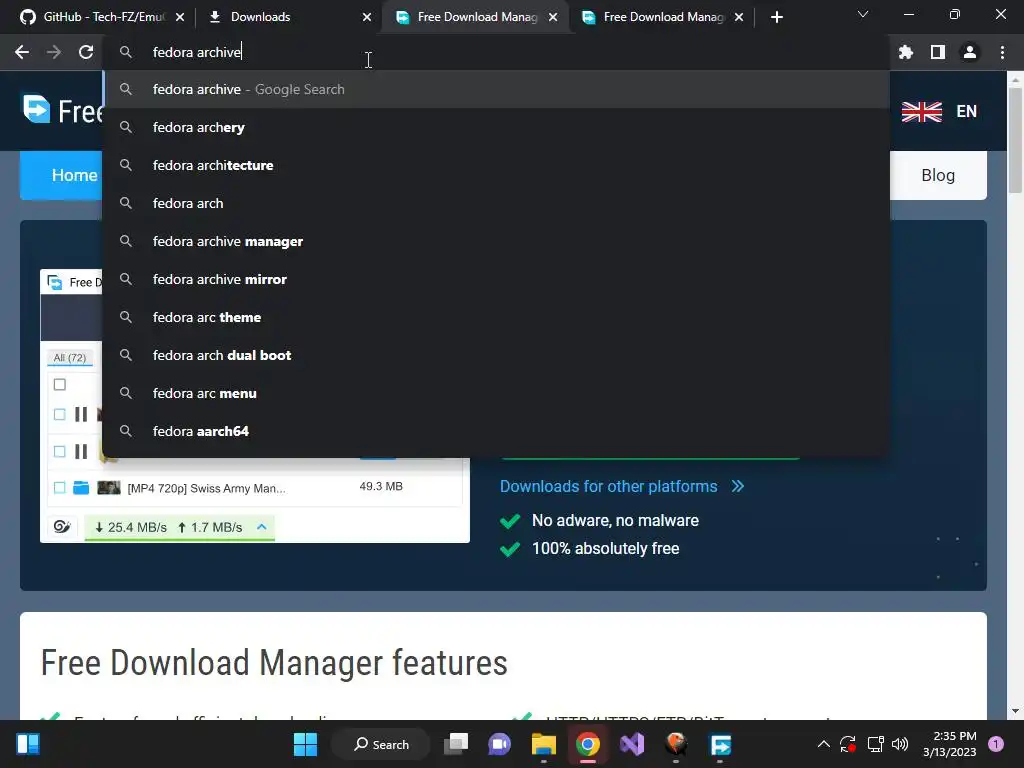The width and height of the screenshot is (1024, 768).
Task: Open the taskbar Search box
Action: click(x=381, y=744)
